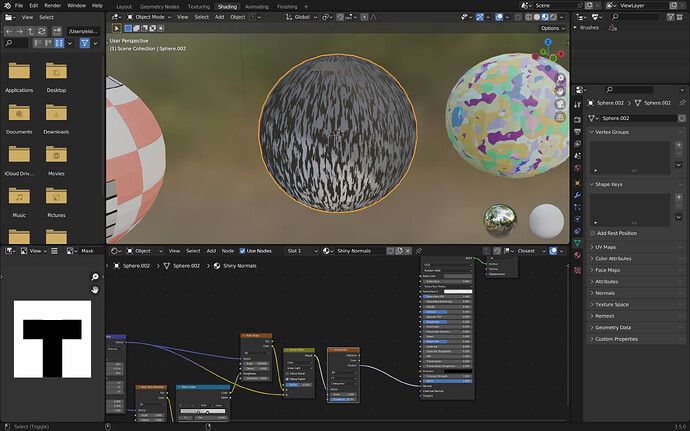This screenshot has height=431, width=690.
Task: Open the Material properties tab
Action: pyautogui.click(x=578, y=255)
